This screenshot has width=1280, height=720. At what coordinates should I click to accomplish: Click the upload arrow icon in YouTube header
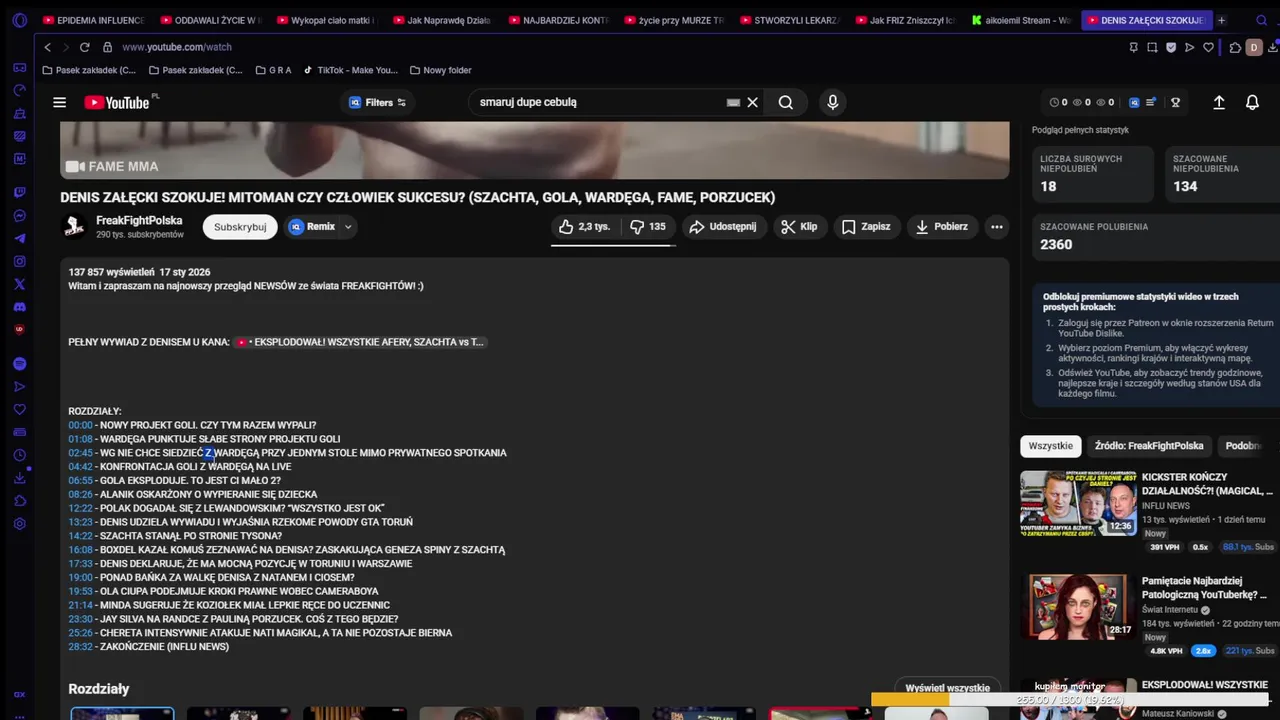(x=1219, y=102)
